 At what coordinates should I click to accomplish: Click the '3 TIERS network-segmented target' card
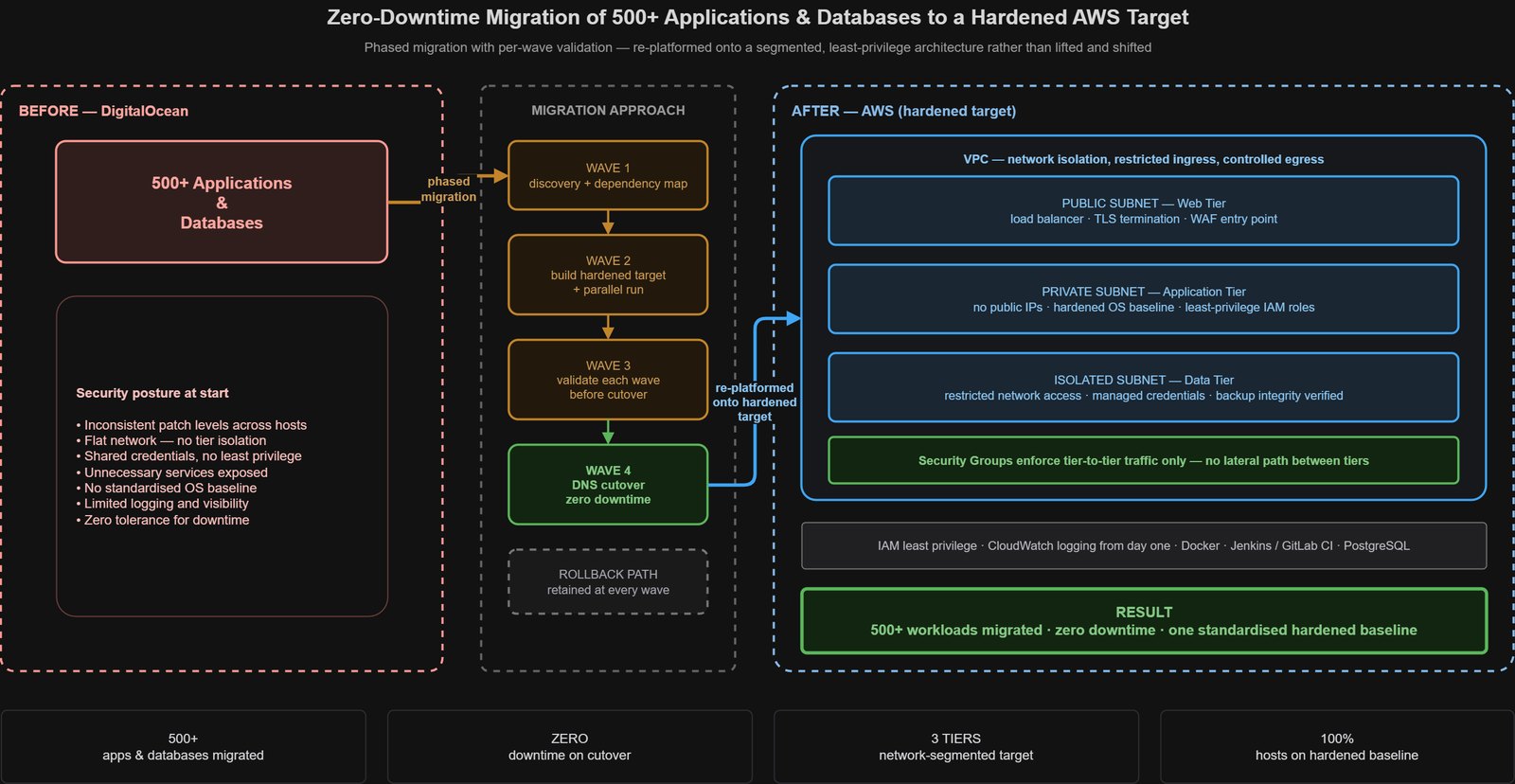[956, 746]
